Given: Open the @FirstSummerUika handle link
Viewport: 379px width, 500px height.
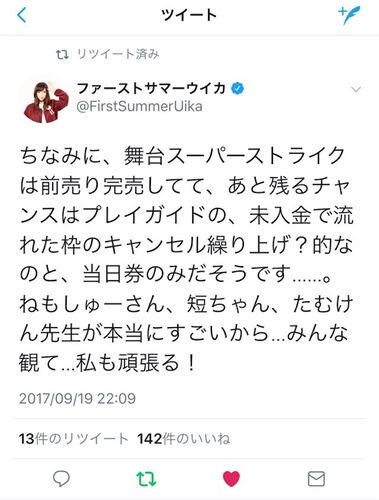Looking at the screenshot, I should coord(139,107).
